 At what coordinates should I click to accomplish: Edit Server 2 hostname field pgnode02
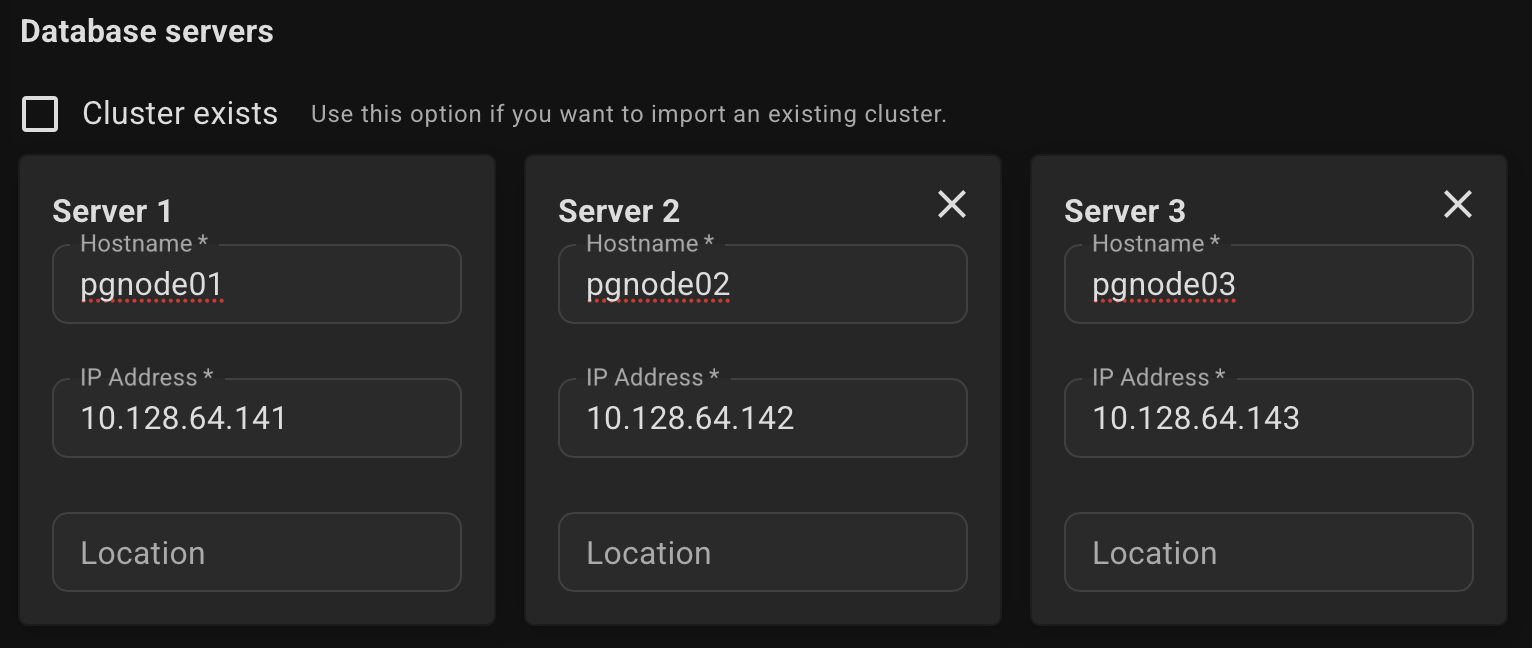[x=763, y=284]
